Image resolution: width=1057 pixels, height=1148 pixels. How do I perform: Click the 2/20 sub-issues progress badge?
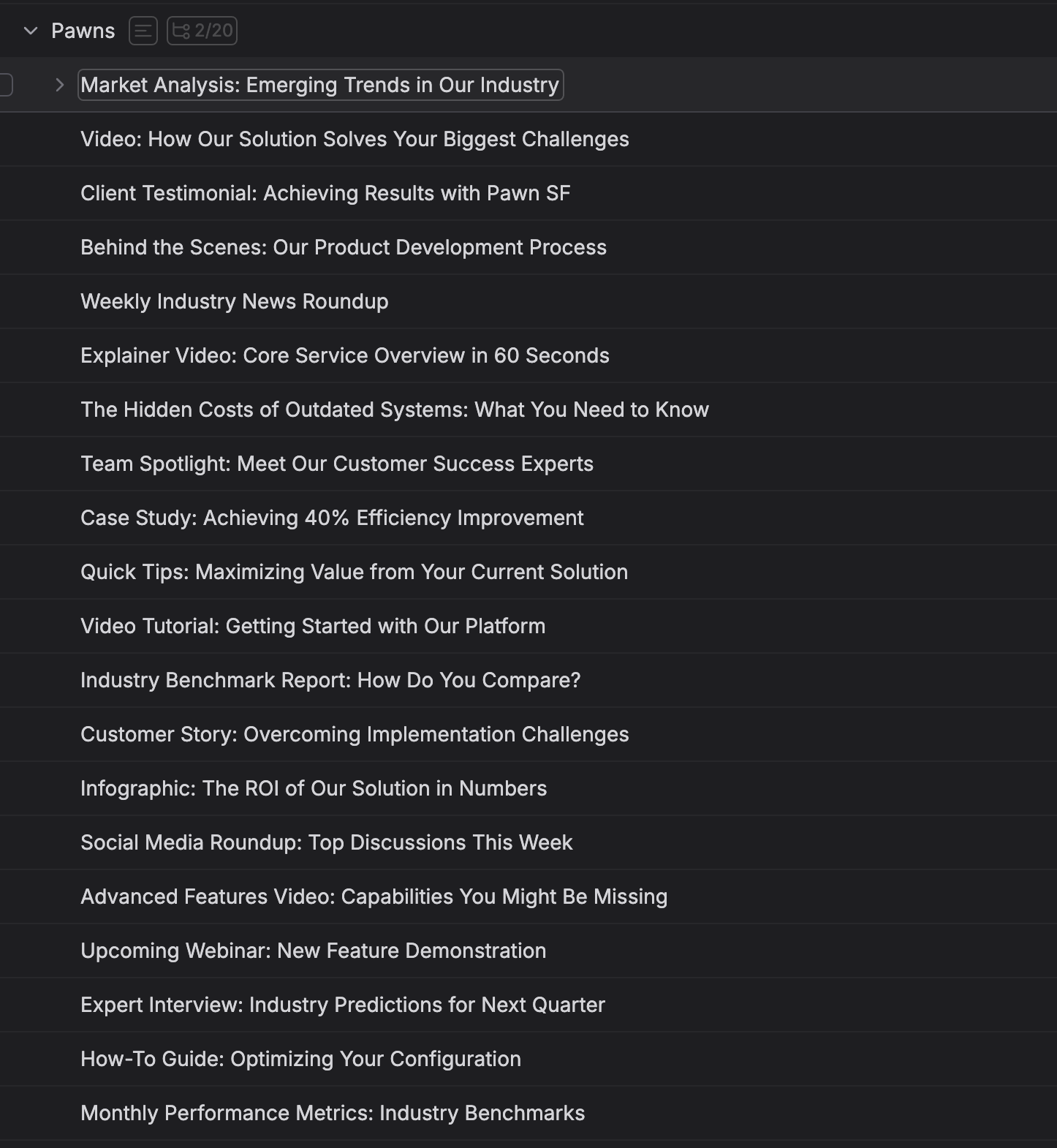pos(202,31)
